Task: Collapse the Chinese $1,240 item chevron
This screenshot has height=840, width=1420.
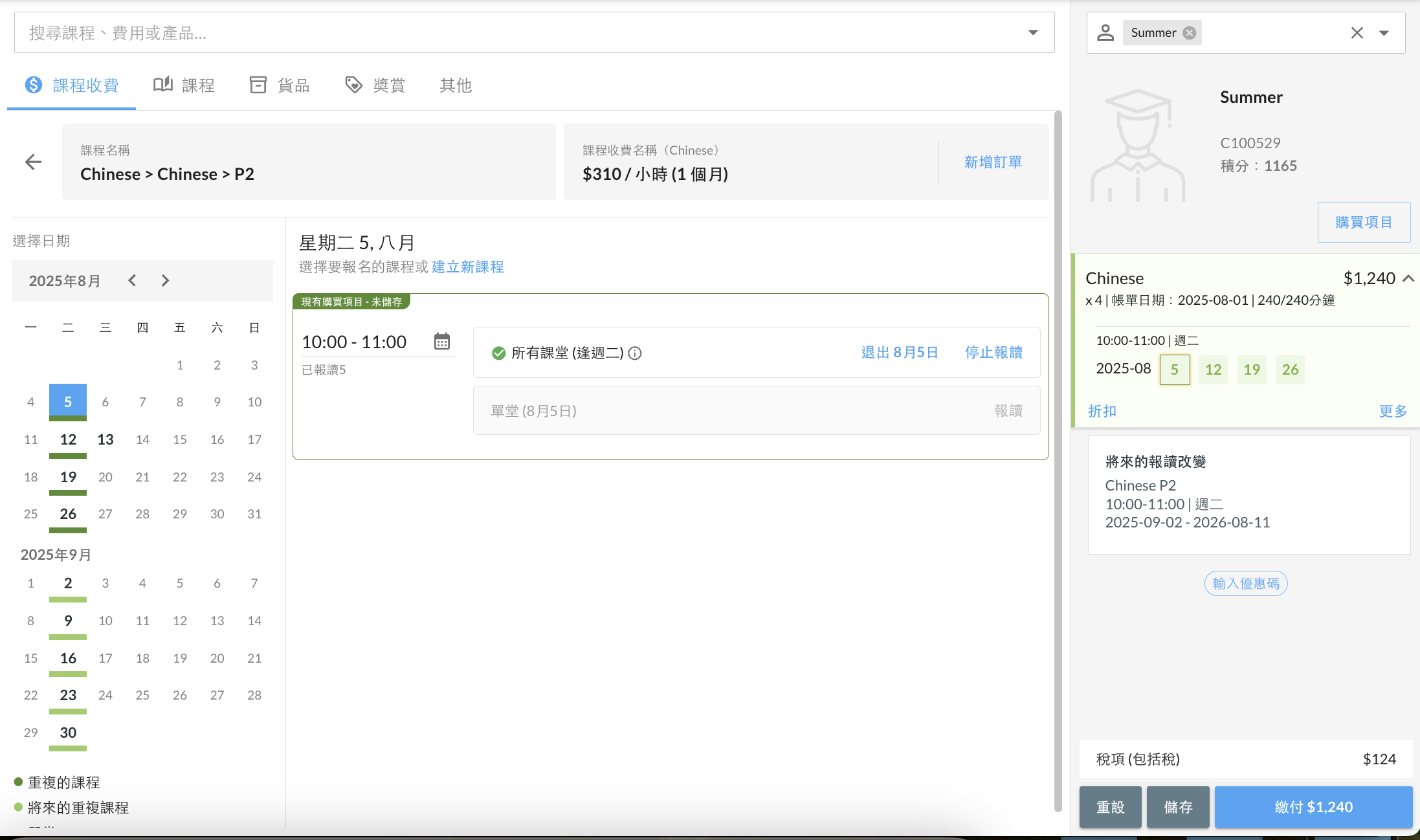Action: click(1408, 278)
